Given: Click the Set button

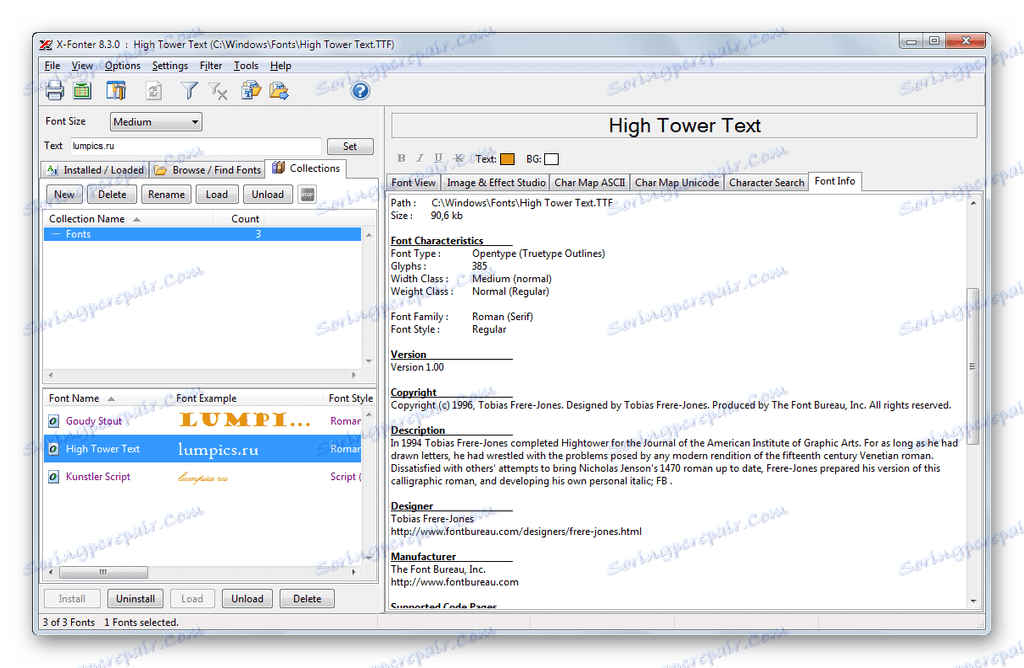Looking at the screenshot, I should pyautogui.click(x=350, y=146).
